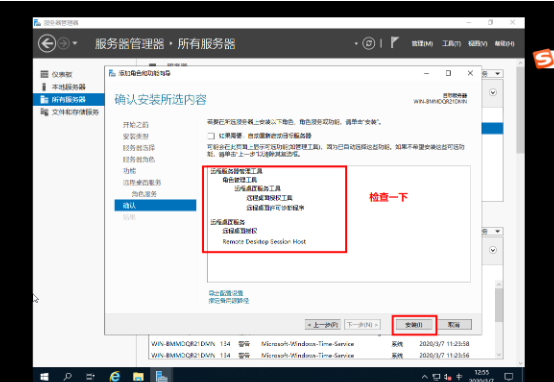This screenshot has height=382, width=554.
Task: Open File Explorer from the taskbar
Action: (x=138, y=376)
